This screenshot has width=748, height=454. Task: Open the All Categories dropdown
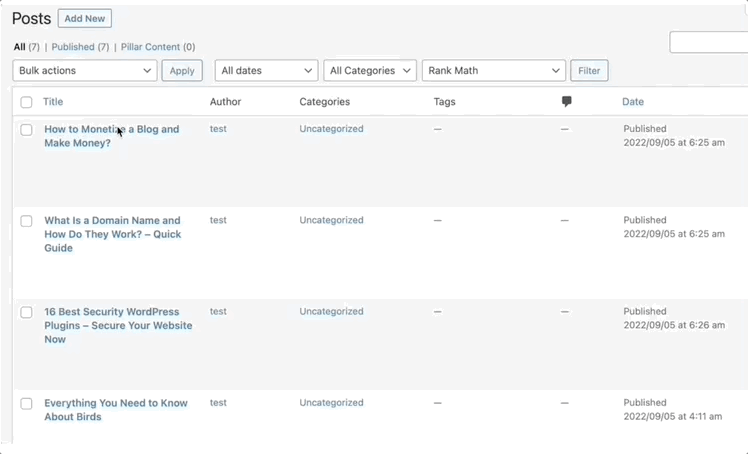(370, 71)
